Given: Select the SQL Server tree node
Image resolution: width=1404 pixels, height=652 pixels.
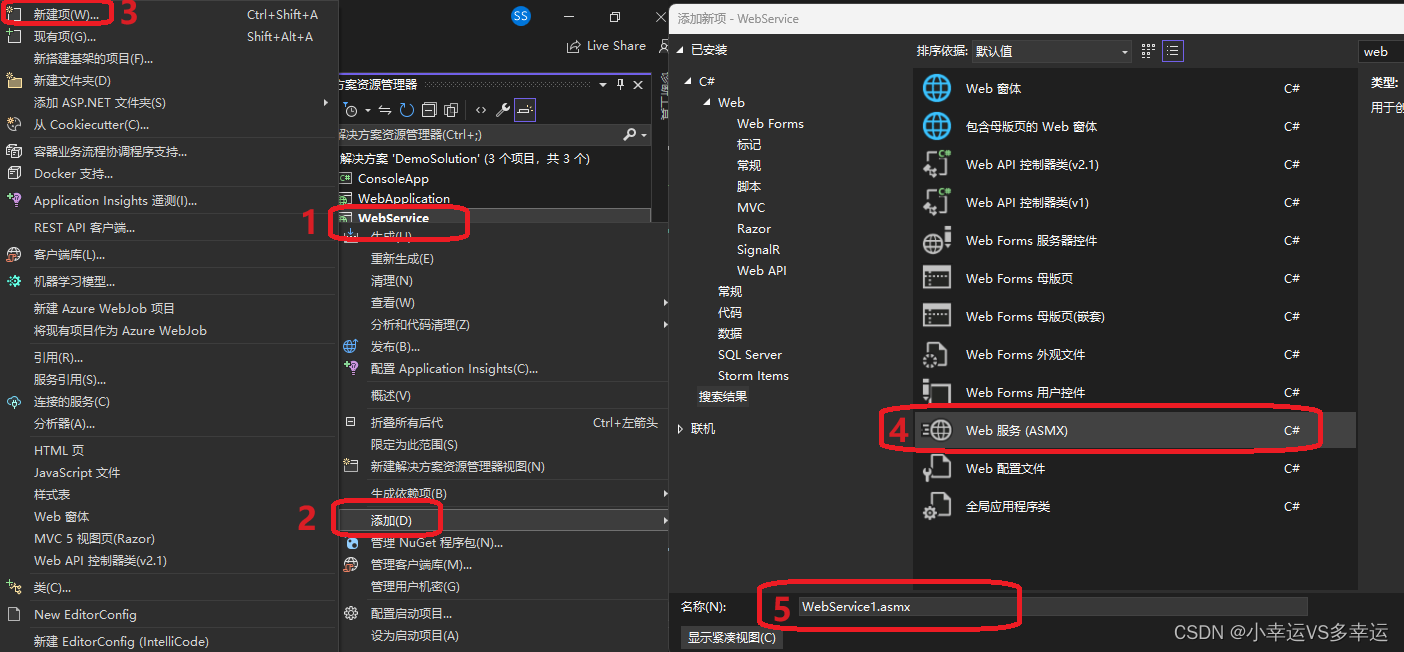Looking at the screenshot, I should (x=750, y=354).
